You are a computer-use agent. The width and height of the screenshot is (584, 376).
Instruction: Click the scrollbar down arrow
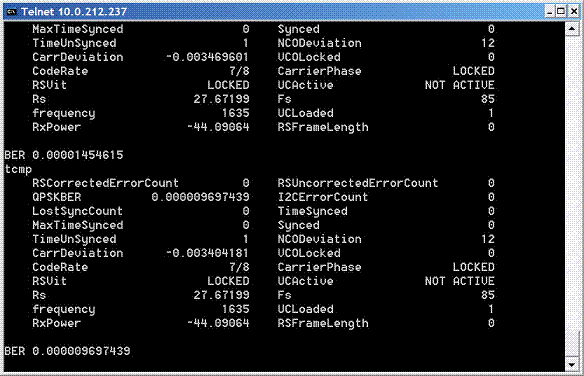572,364
